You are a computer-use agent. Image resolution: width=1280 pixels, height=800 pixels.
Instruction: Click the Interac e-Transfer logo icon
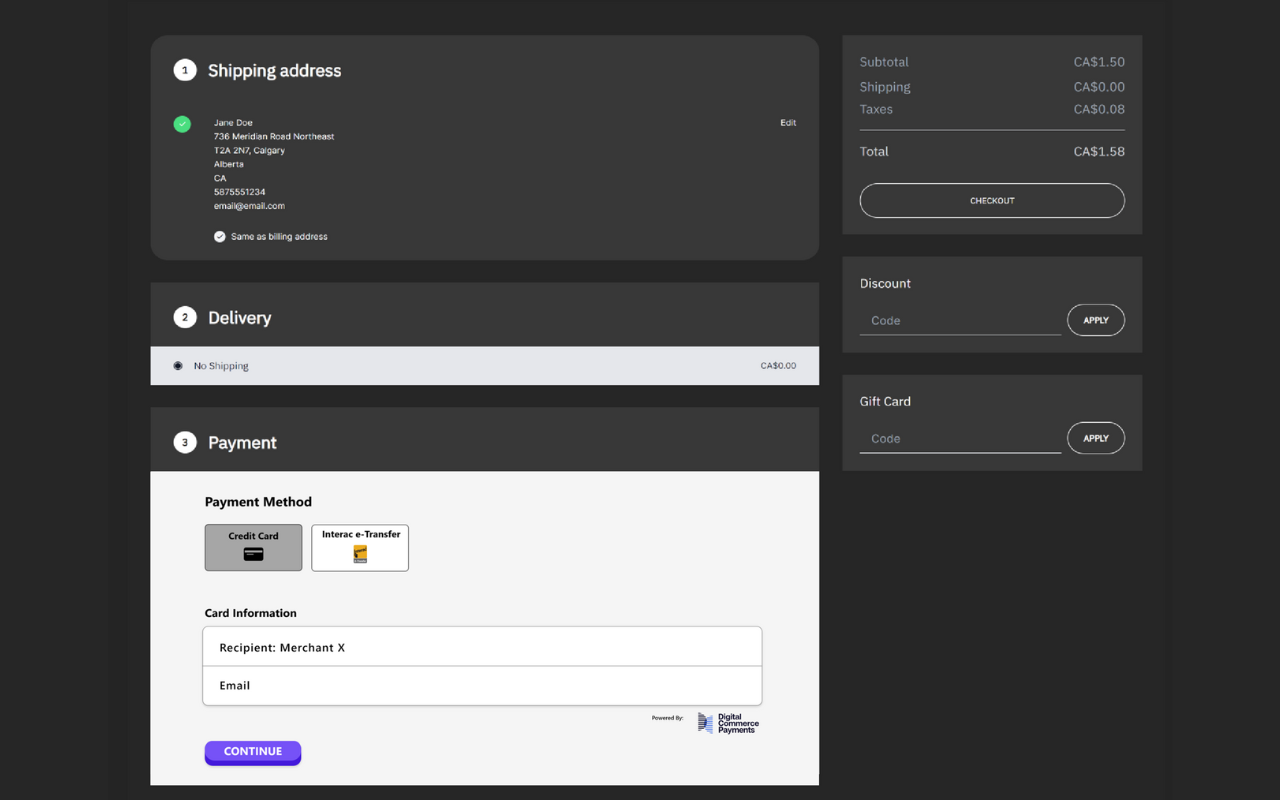360,554
